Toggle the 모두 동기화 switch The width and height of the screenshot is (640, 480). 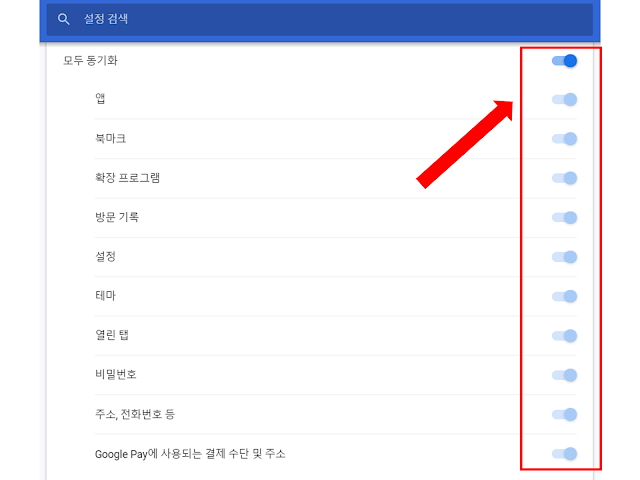point(564,61)
